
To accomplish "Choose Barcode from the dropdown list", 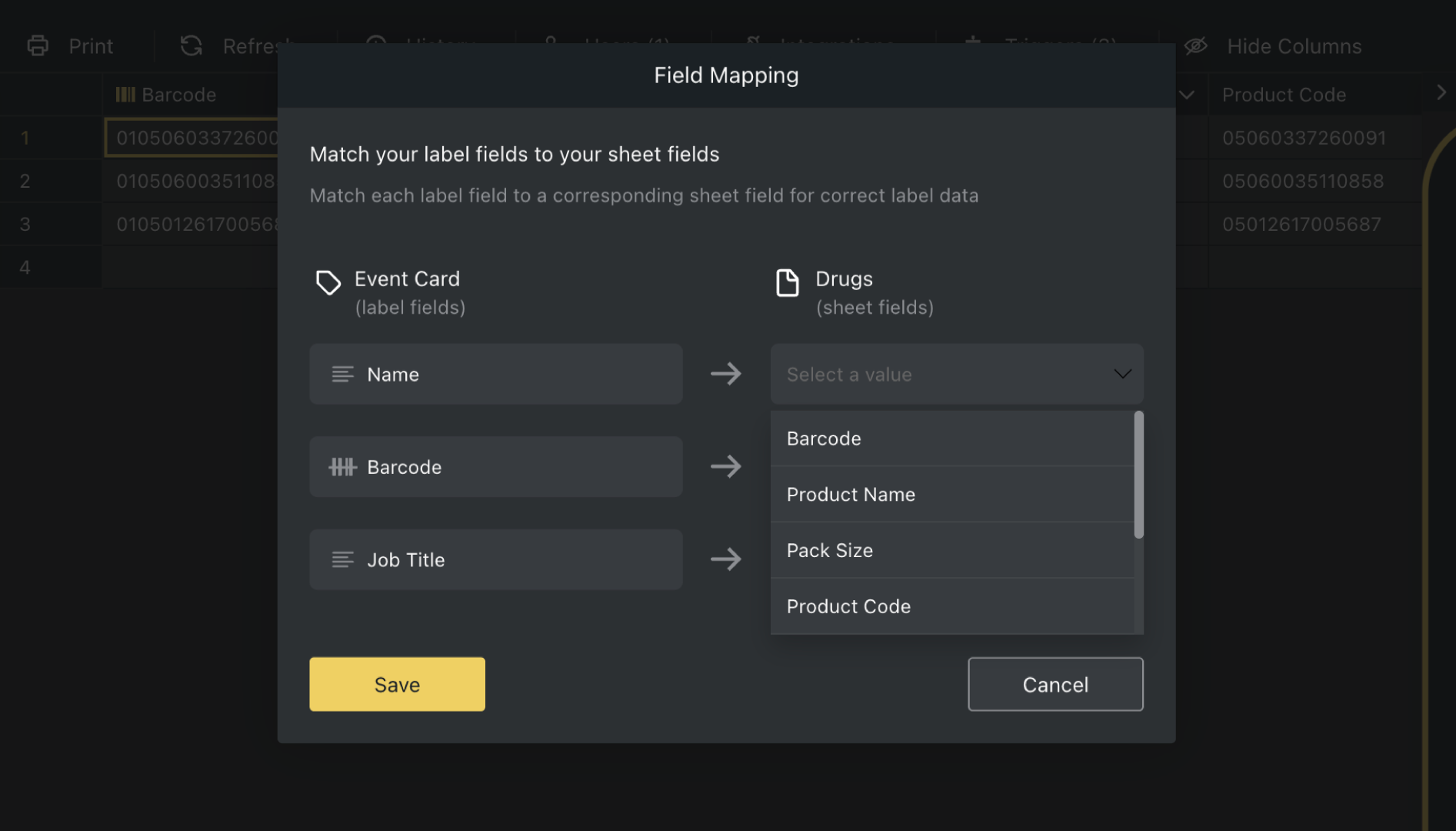I will click(952, 439).
